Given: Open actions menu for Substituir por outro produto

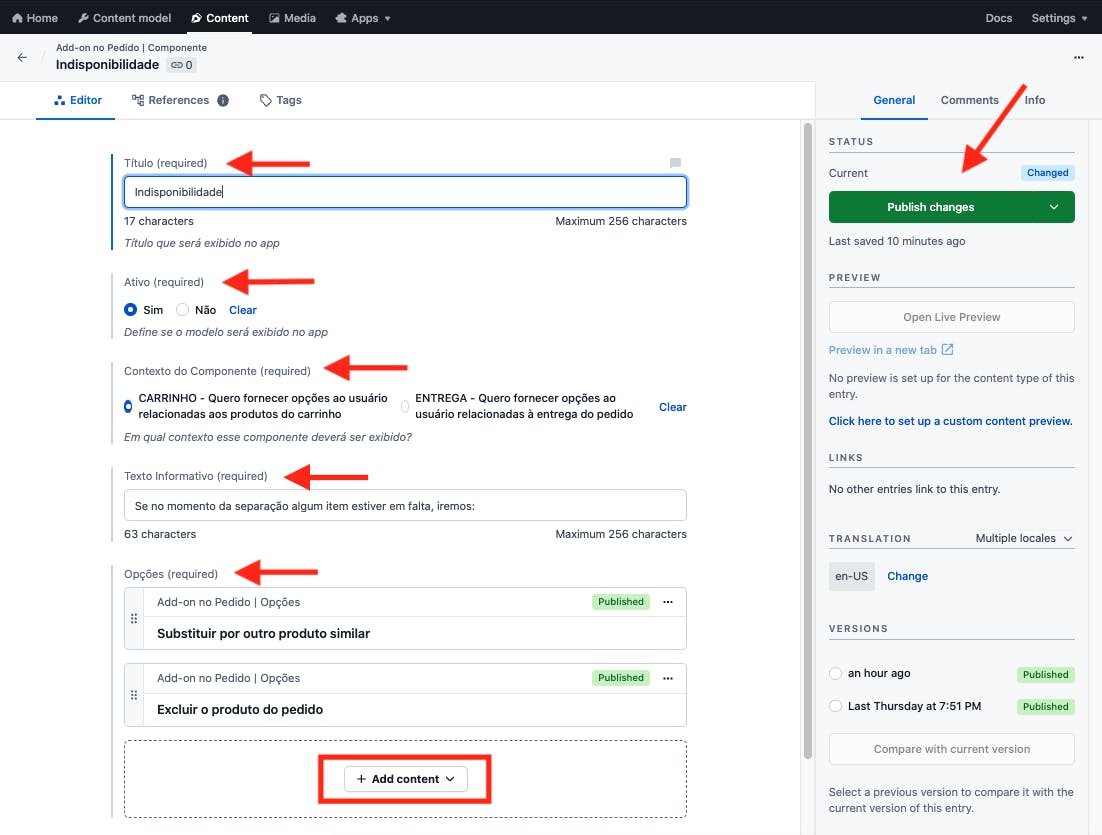Looking at the screenshot, I should (x=668, y=602).
